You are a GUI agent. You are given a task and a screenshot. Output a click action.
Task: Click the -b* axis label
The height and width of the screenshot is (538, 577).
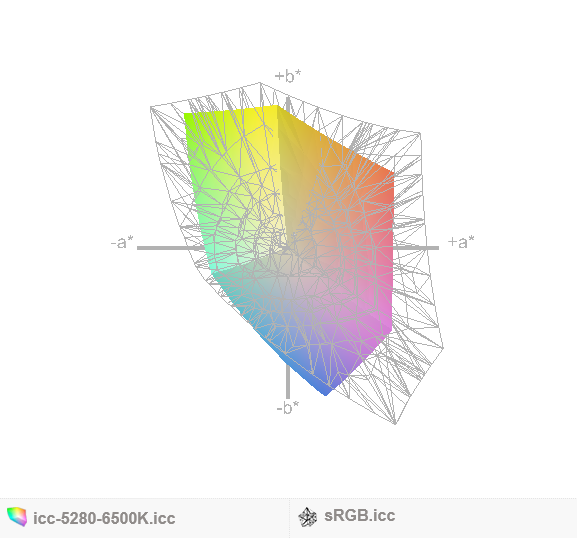288,407
